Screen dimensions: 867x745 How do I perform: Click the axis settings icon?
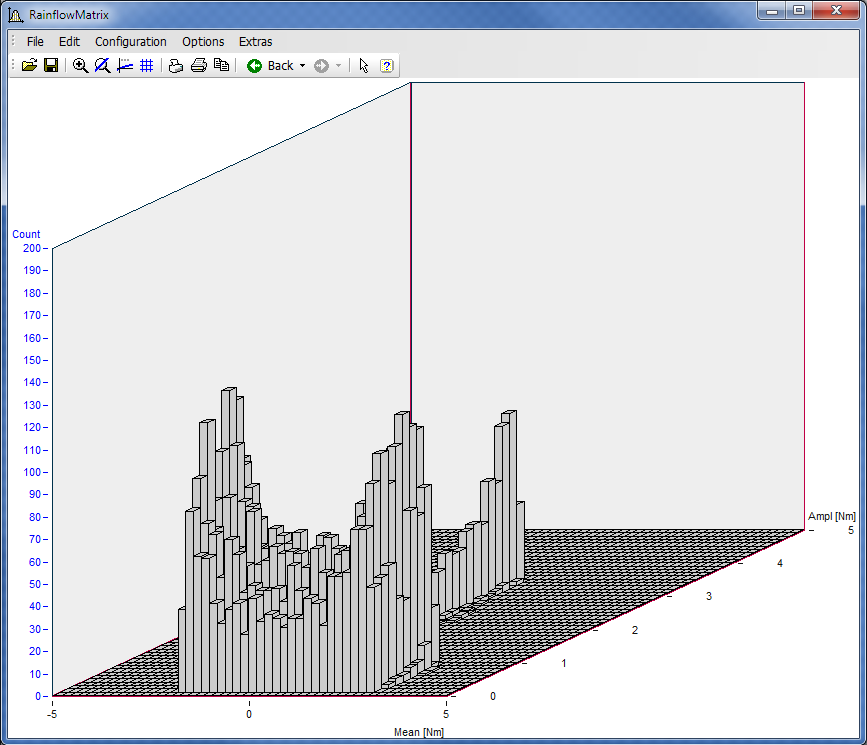tap(124, 66)
